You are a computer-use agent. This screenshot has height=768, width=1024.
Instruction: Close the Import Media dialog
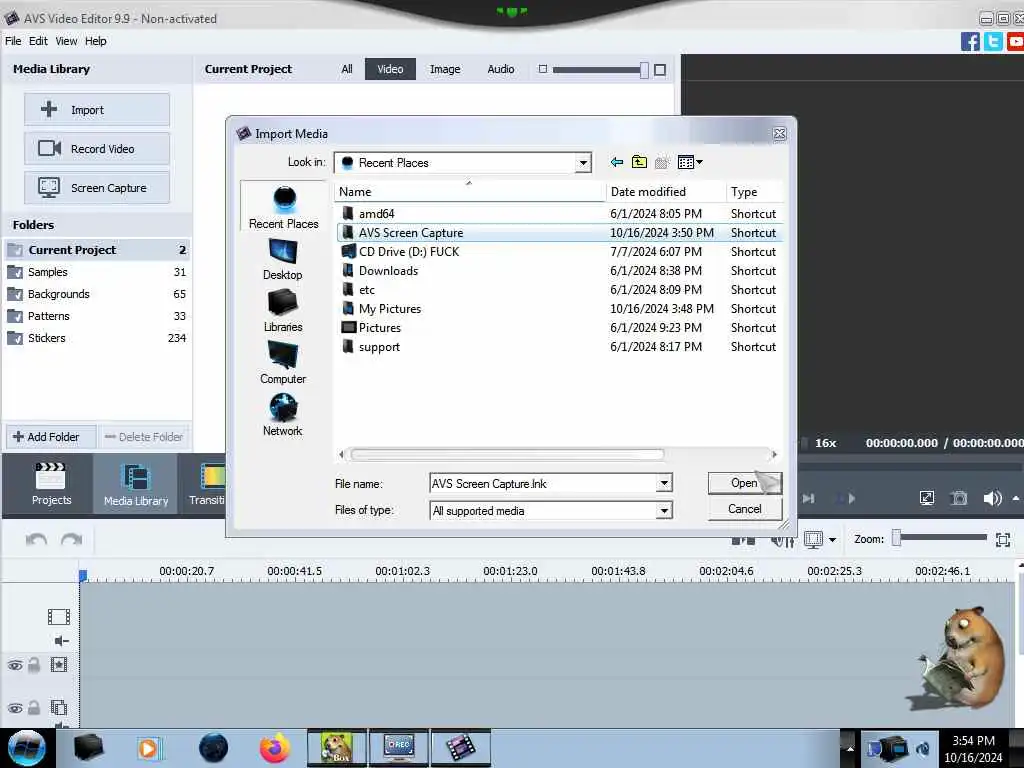point(779,134)
